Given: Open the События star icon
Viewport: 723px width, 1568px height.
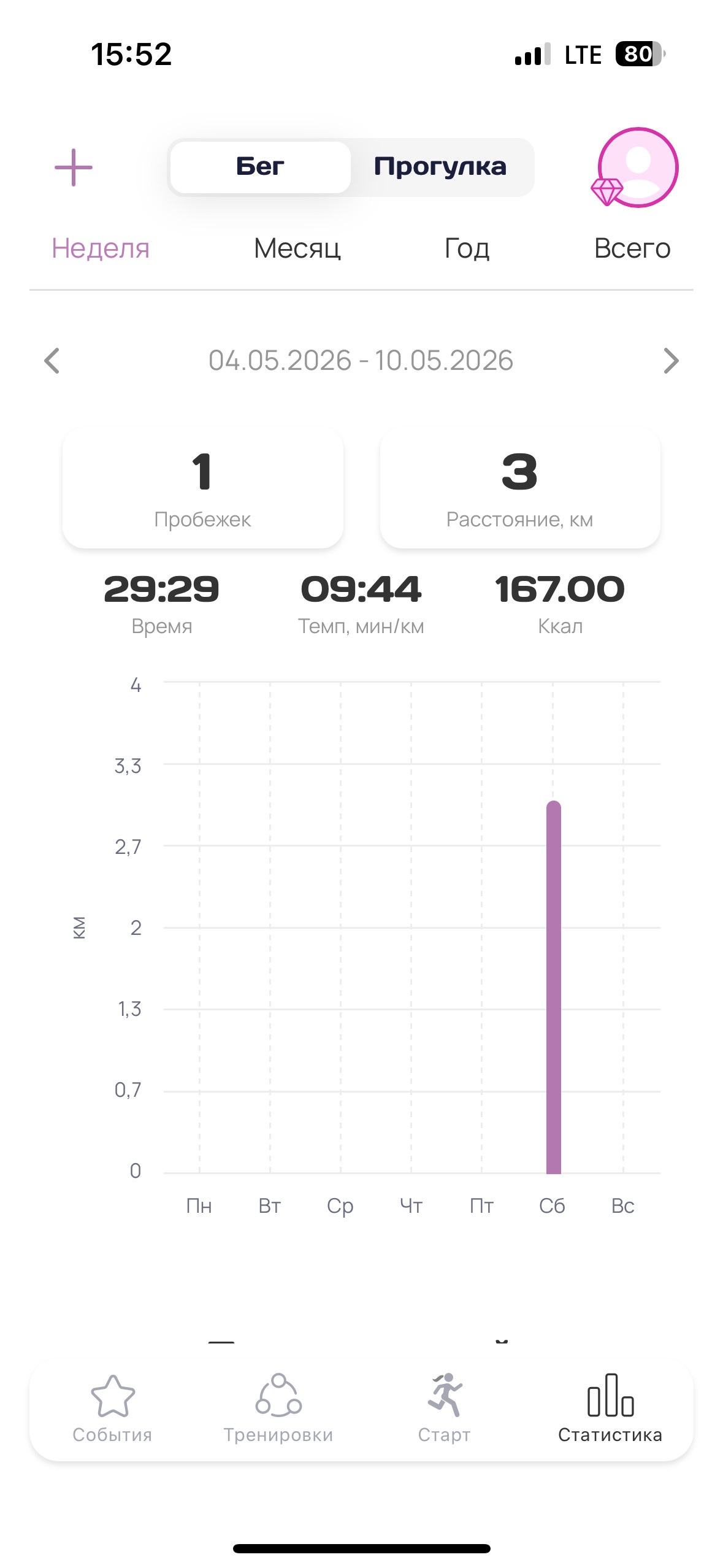Looking at the screenshot, I should (x=113, y=1396).
